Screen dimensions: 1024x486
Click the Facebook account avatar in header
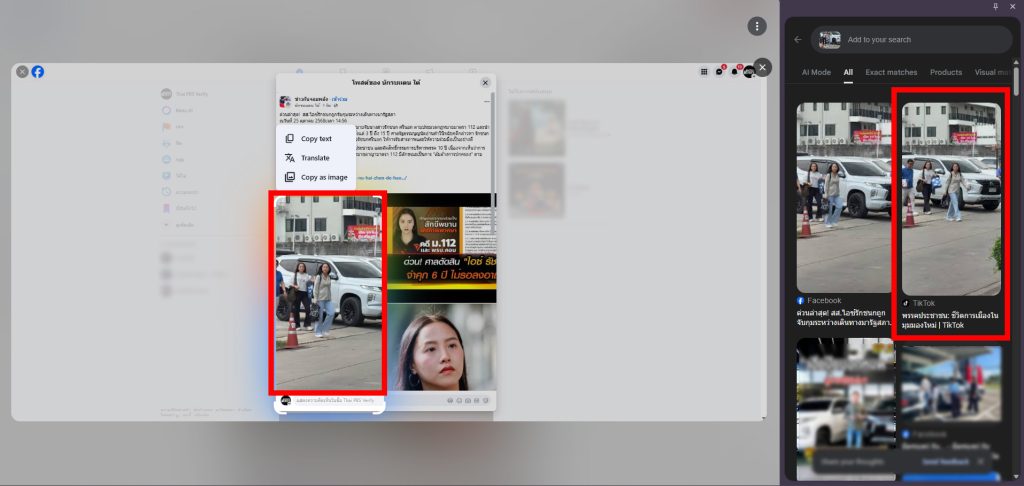[x=749, y=72]
